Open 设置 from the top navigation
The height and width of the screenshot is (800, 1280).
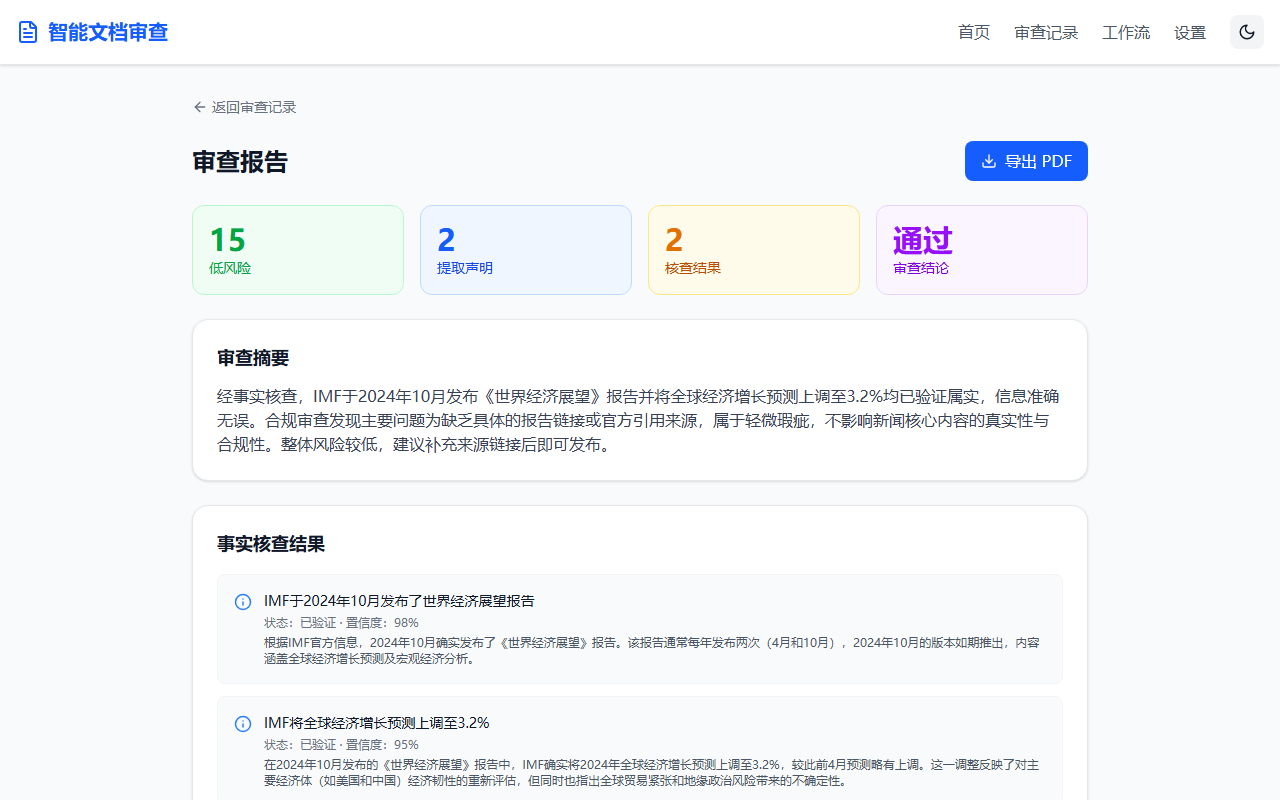tap(1190, 32)
